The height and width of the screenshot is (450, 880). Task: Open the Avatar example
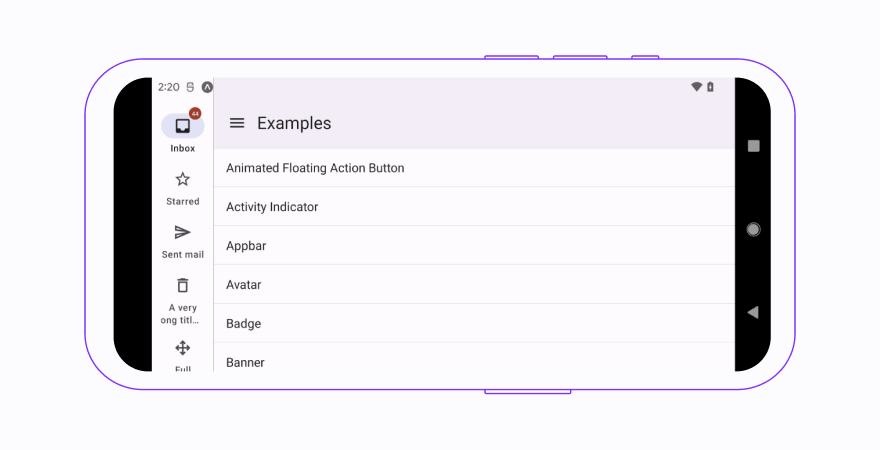(243, 285)
